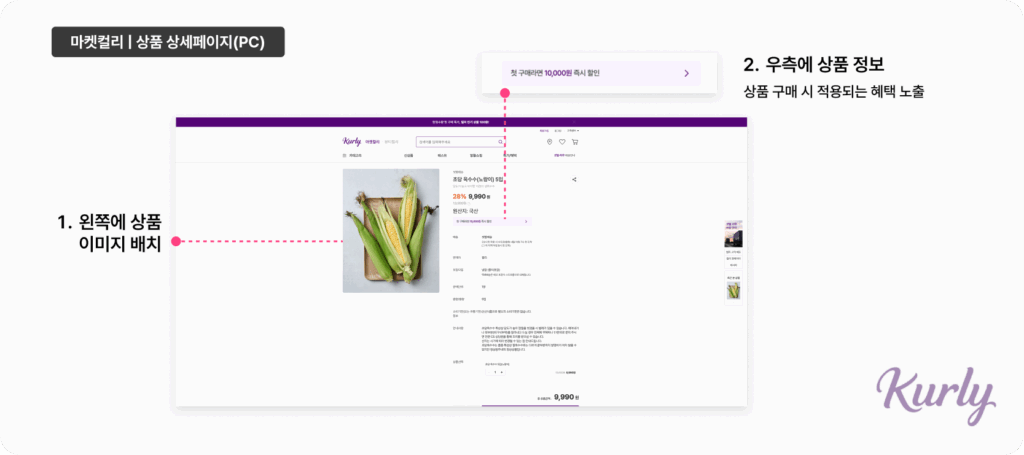Open the 고객센터 dropdown
Image resolution: width=1024 pixels, height=455 pixels.
click(x=573, y=131)
